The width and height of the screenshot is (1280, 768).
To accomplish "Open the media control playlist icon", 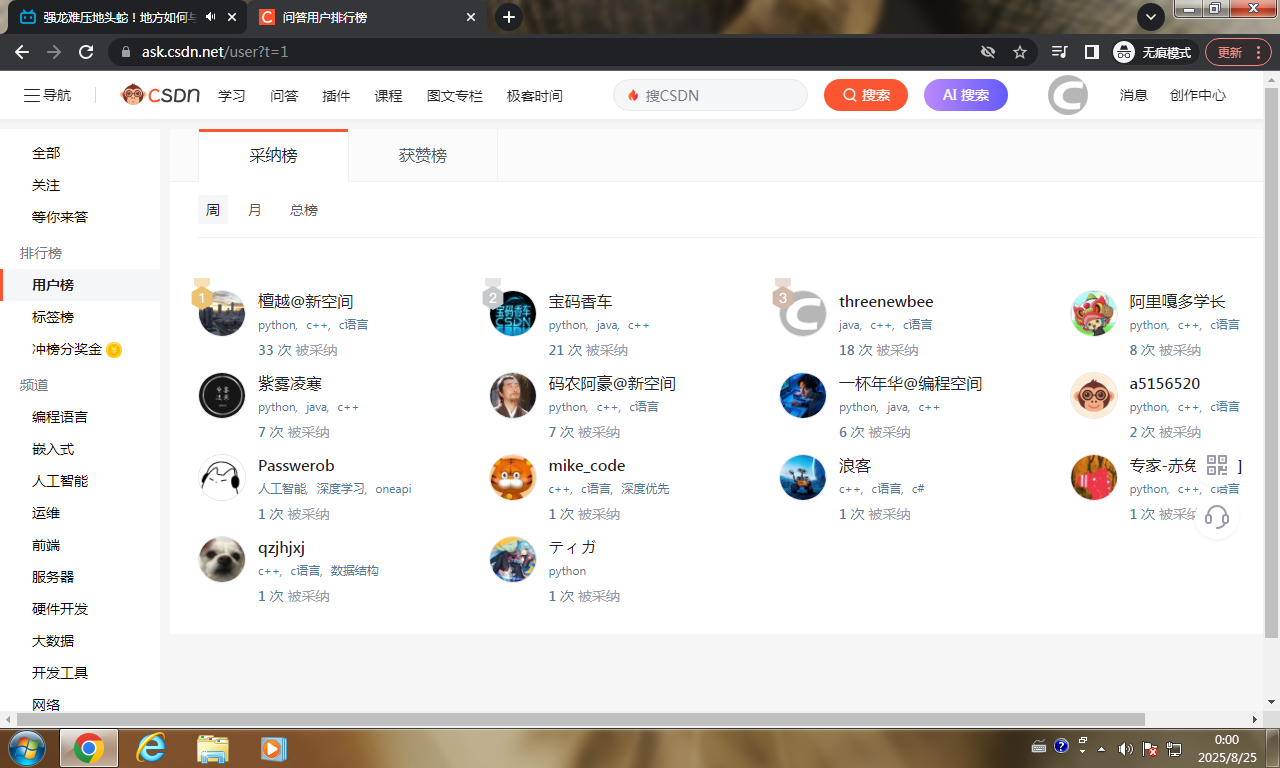I will point(1060,52).
